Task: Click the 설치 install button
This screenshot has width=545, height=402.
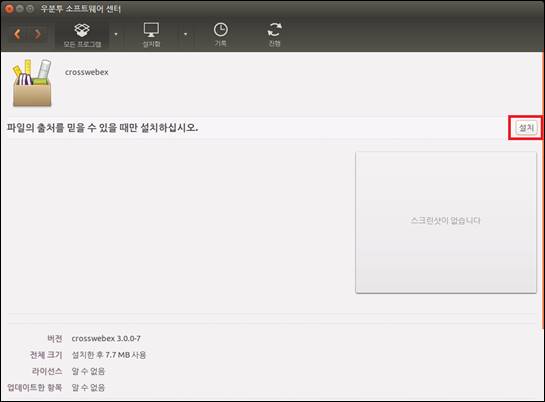Action: point(526,128)
